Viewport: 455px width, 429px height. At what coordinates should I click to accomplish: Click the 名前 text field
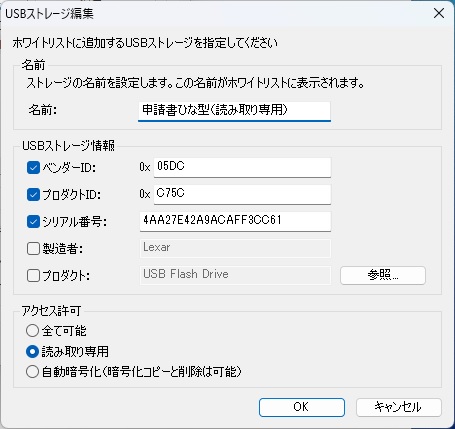(x=234, y=111)
